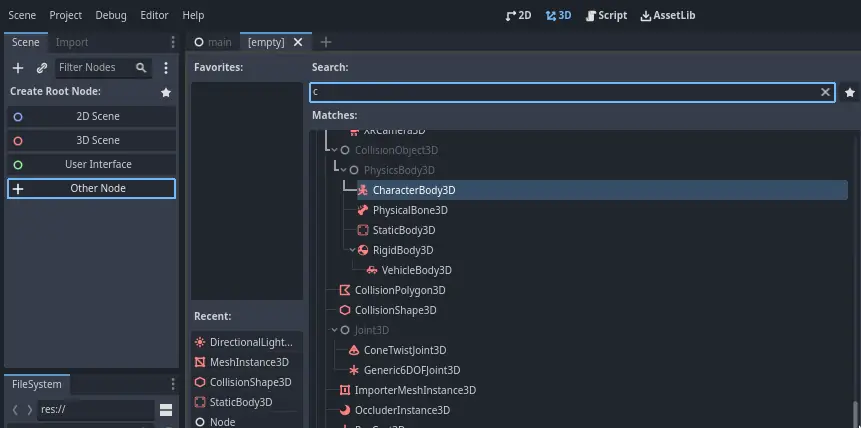Screen dimensions: 861x428
Task: Clear the search field with the X icon
Action: pos(826,92)
